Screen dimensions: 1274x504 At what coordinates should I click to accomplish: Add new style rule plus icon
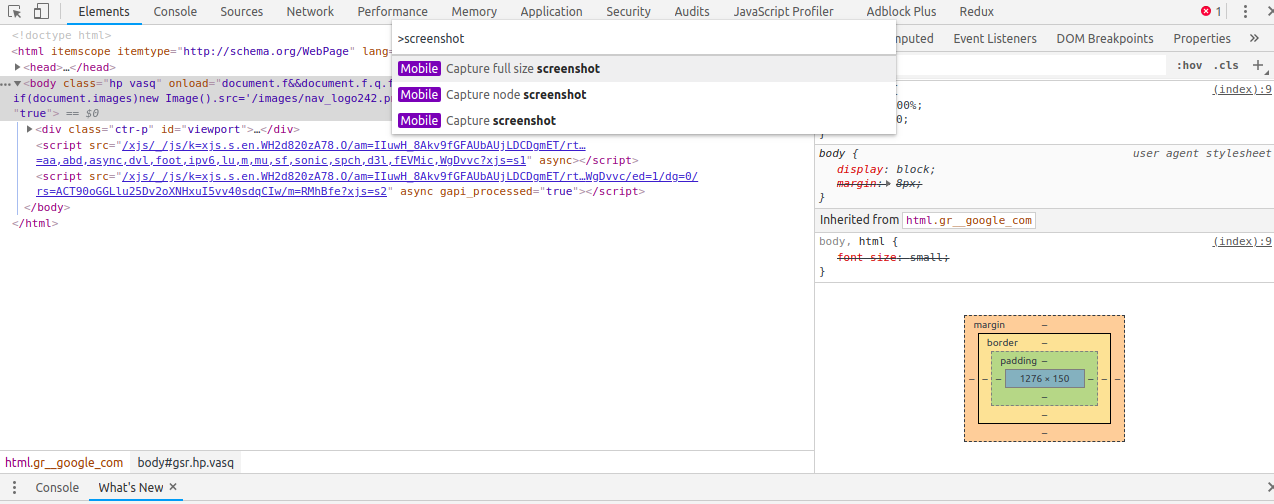pos(1258,65)
